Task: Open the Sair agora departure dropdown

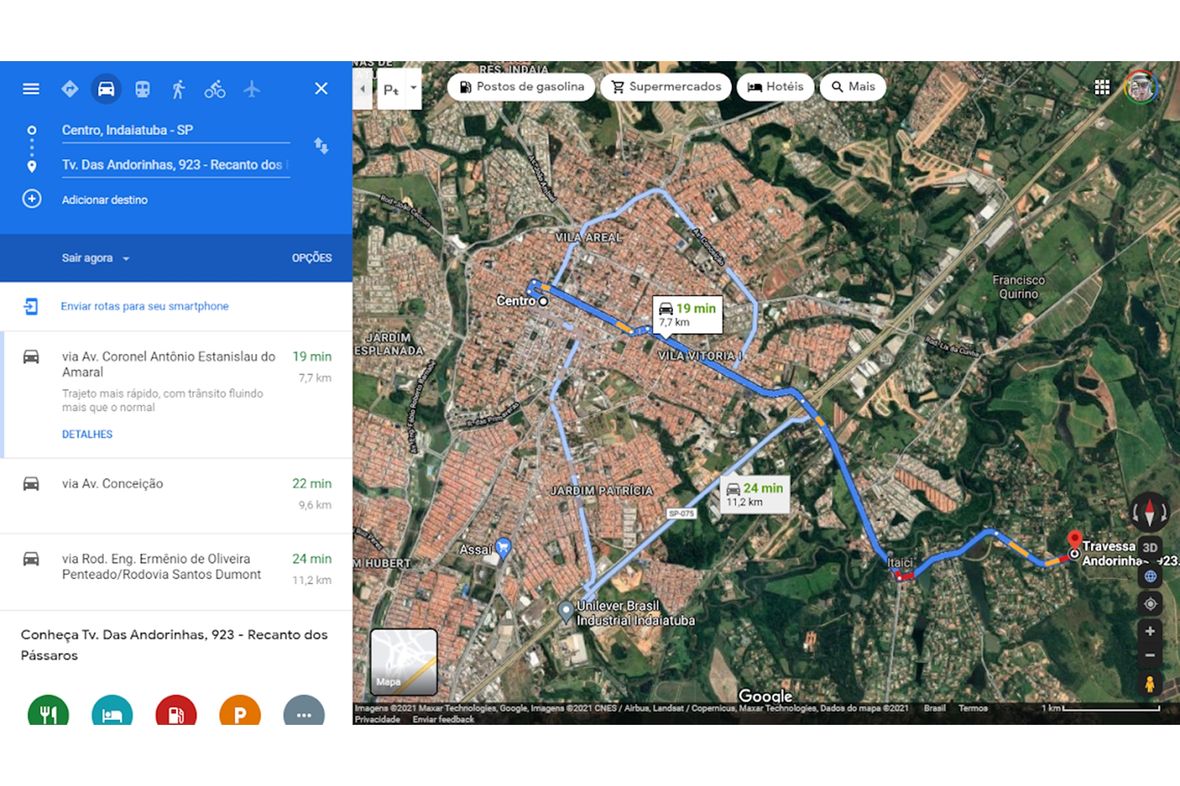Action: click(x=96, y=258)
